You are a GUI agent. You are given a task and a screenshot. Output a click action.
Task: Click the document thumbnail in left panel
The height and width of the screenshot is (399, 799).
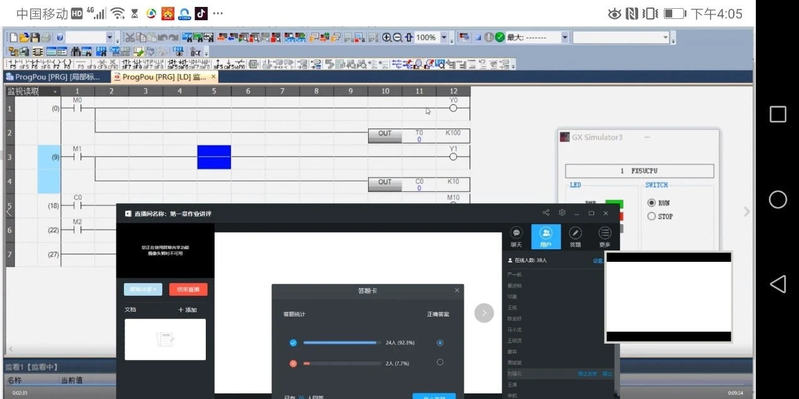coord(165,339)
